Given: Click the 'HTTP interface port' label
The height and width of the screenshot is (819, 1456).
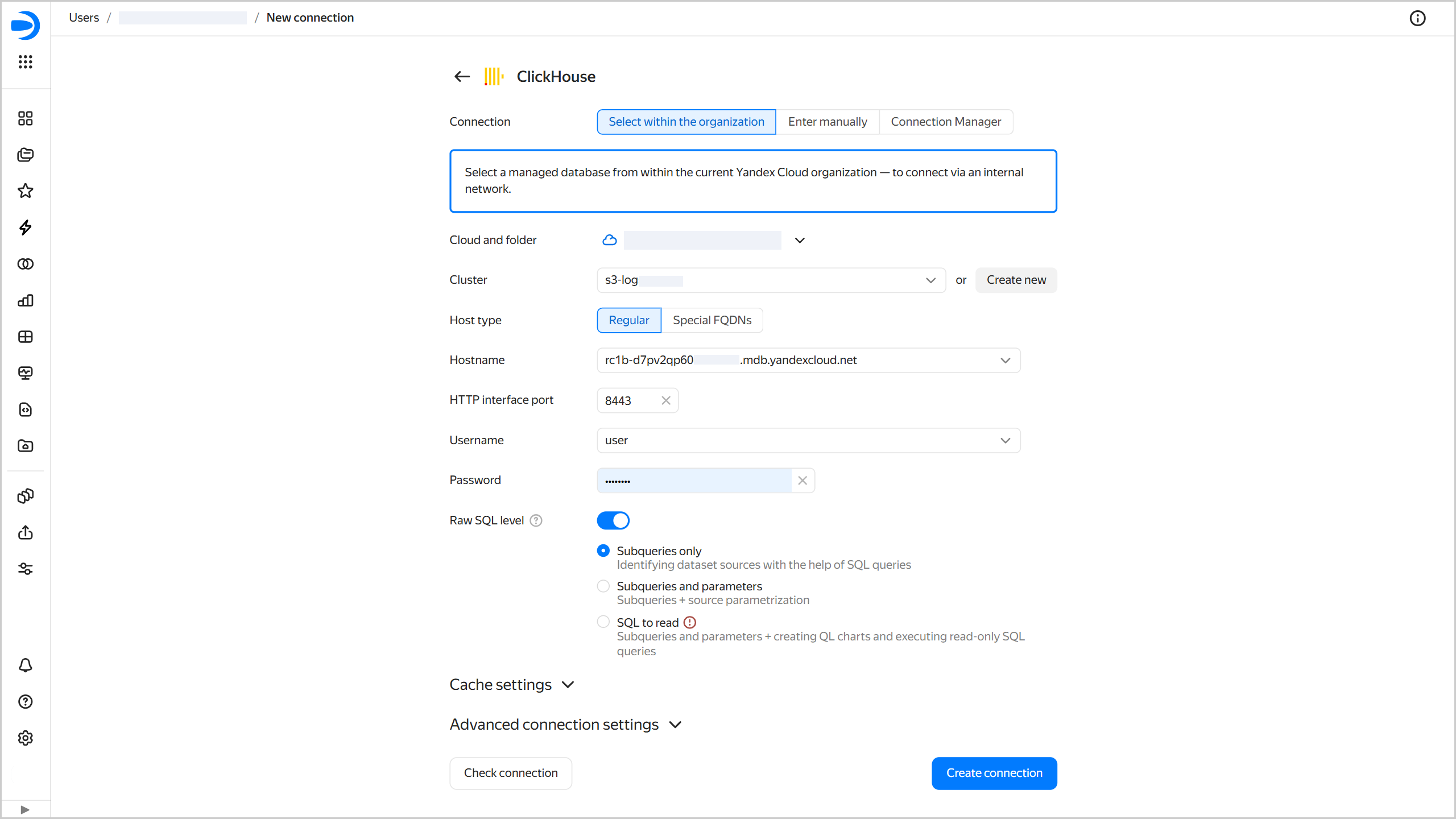Looking at the screenshot, I should pos(501,400).
